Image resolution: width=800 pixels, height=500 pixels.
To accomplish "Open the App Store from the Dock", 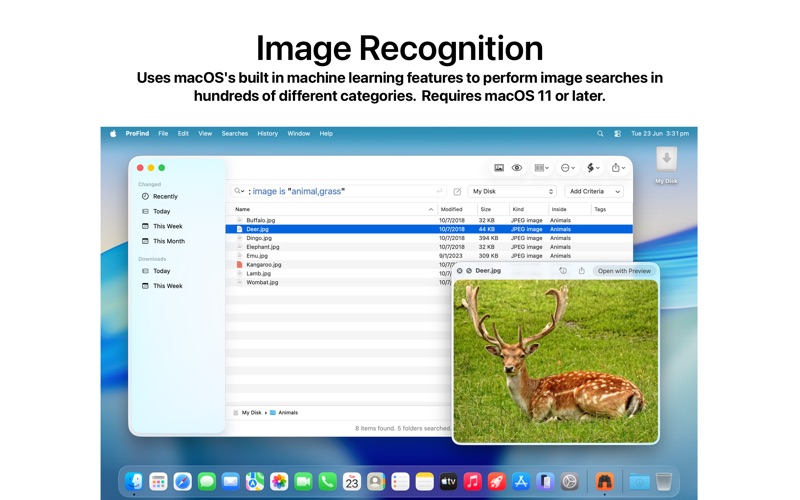I will tap(521, 481).
